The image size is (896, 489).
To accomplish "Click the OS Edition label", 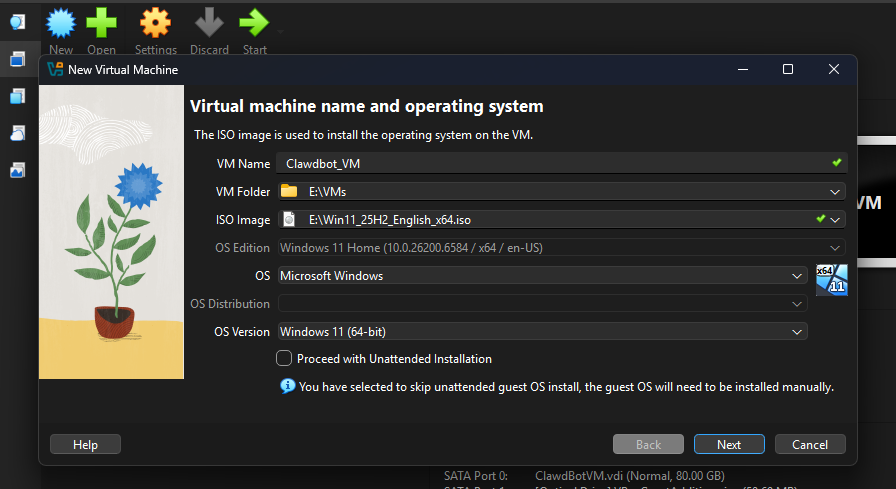I will [x=242, y=248].
